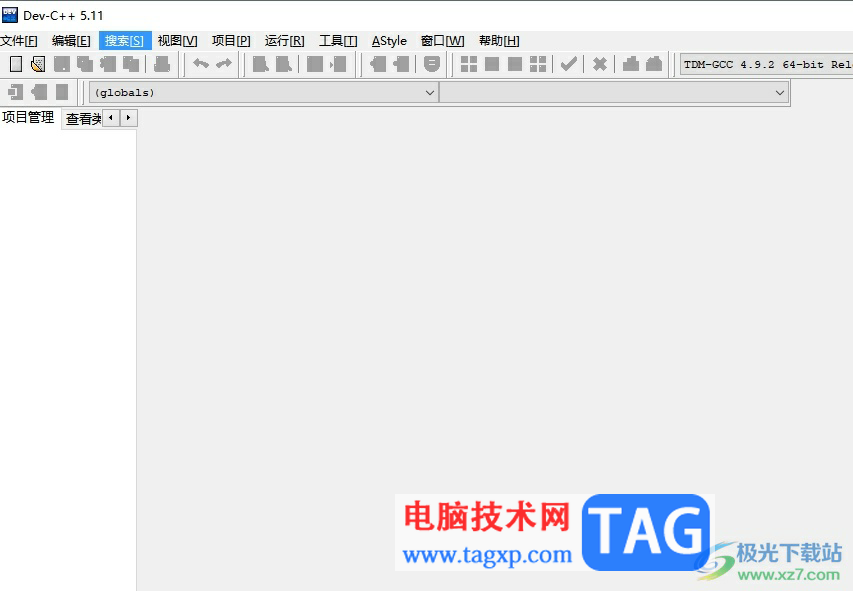Screen dimensions: 853x591
Task: Open the 运行[R] menu
Action: 285,41
